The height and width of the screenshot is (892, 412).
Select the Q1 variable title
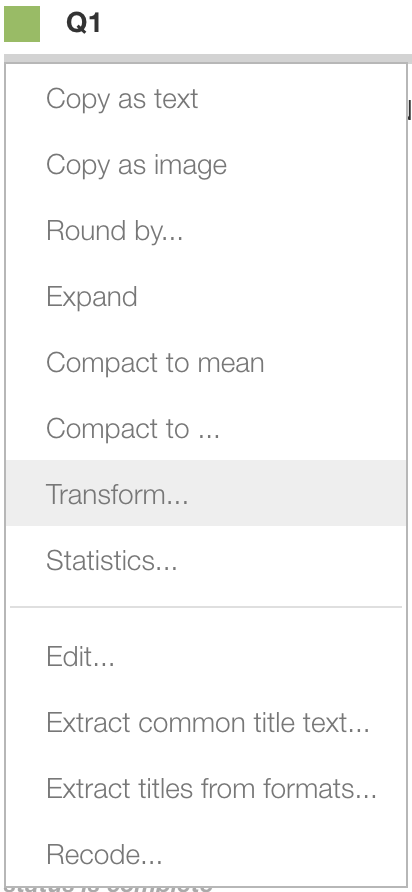click(83, 24)
